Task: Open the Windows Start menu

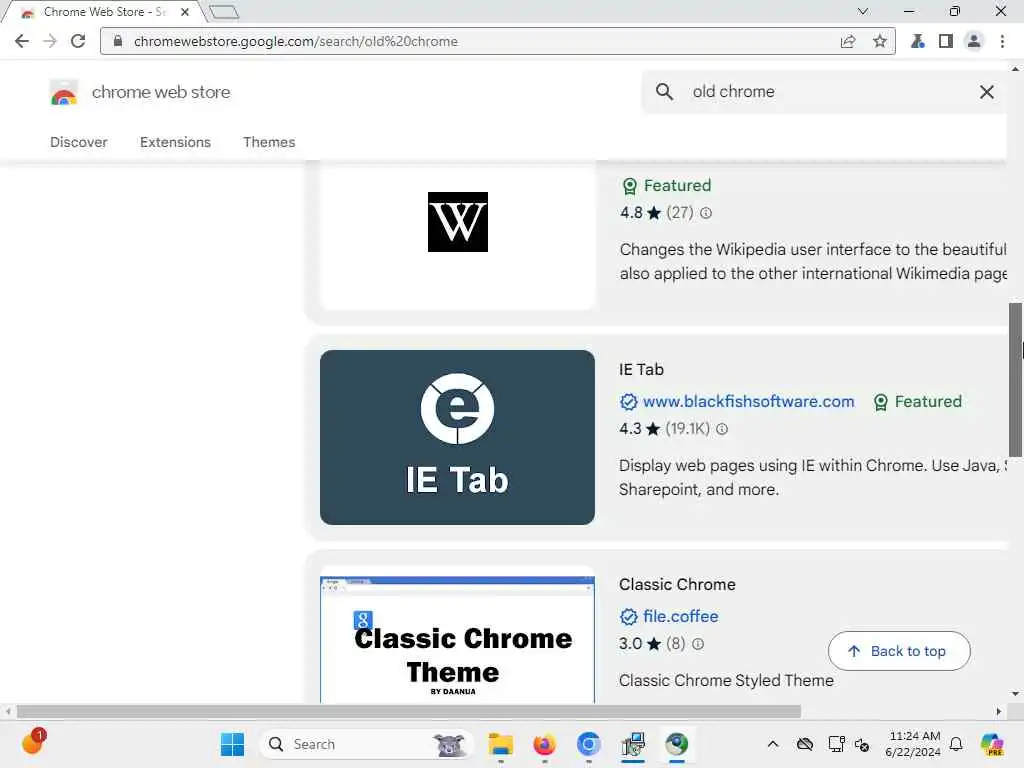Action: click(232, 744)
